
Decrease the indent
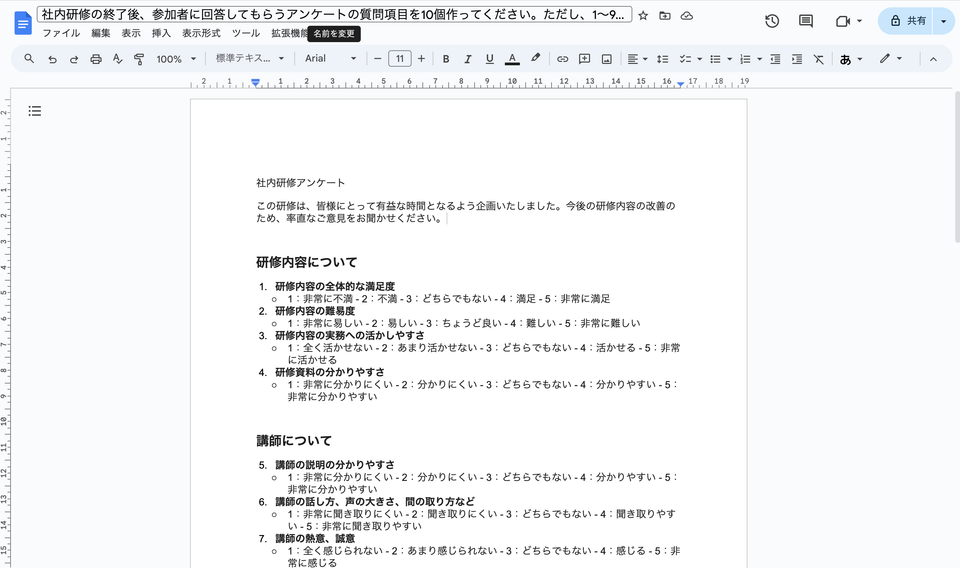(x=775, y=59)
